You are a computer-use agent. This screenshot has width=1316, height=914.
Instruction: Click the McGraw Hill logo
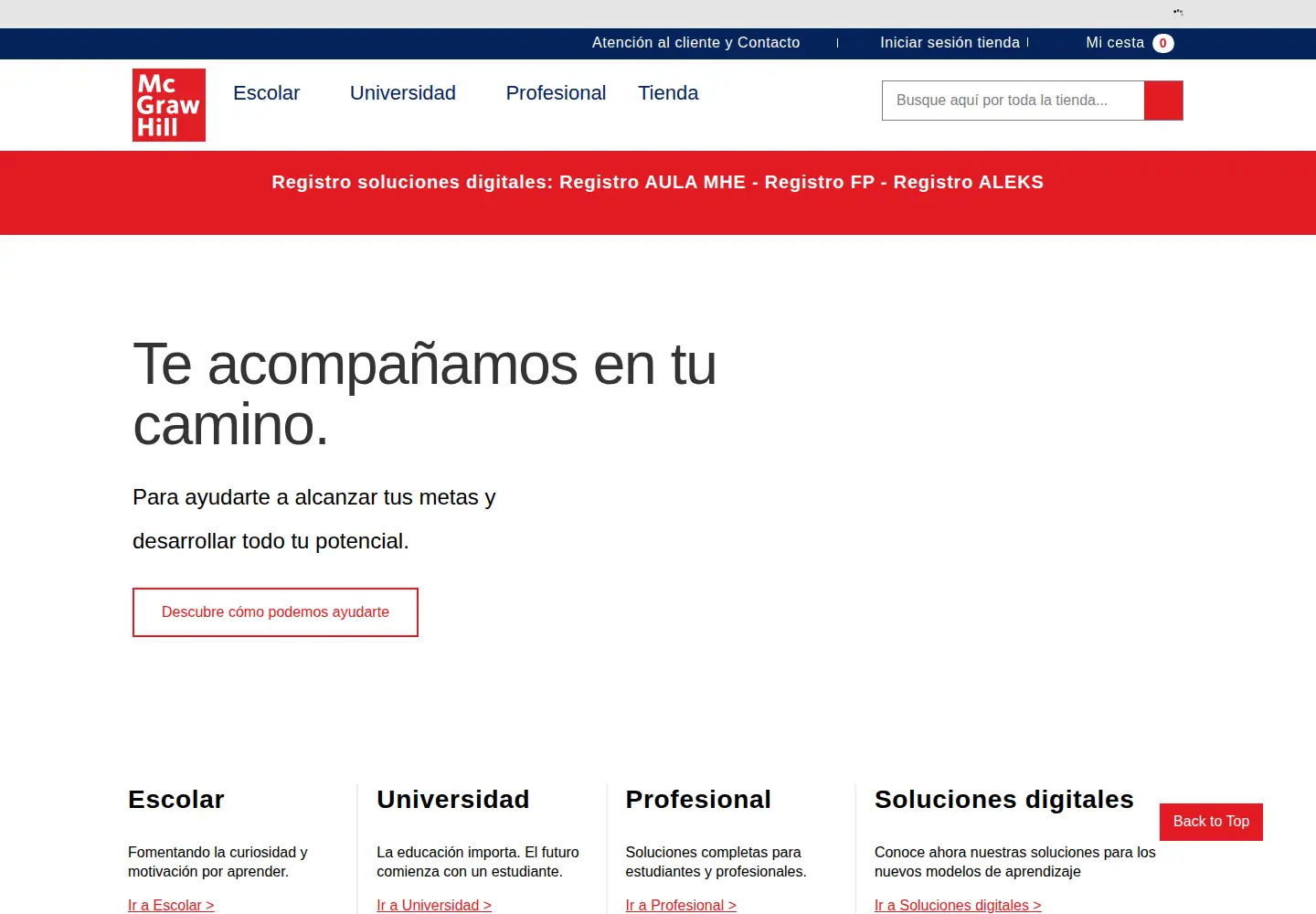coord(169,105)
